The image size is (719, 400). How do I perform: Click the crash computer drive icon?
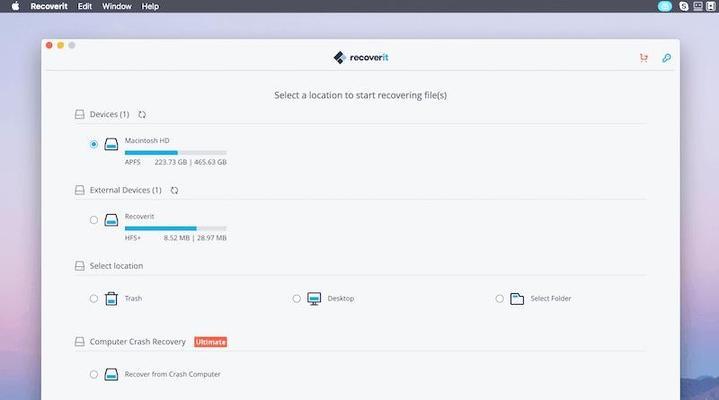111,374
